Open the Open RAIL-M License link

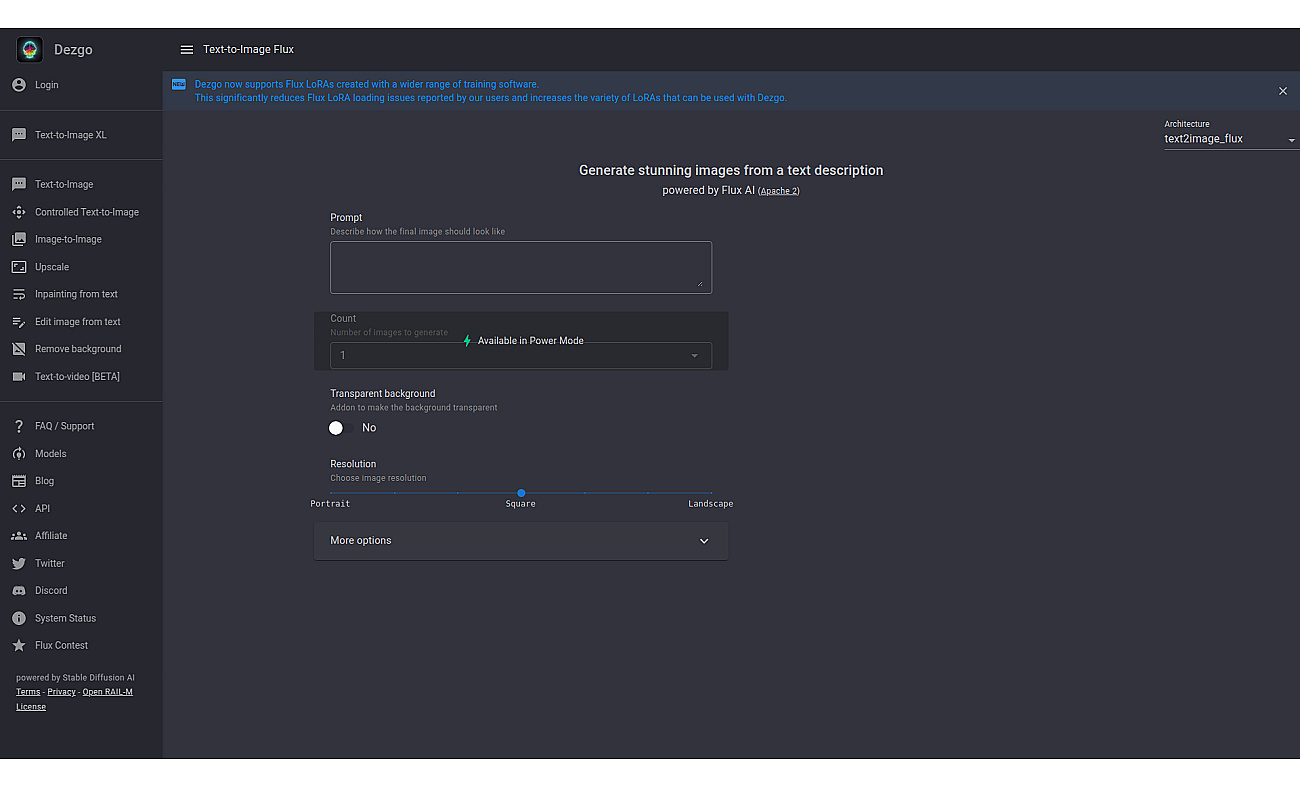(74, 699)
